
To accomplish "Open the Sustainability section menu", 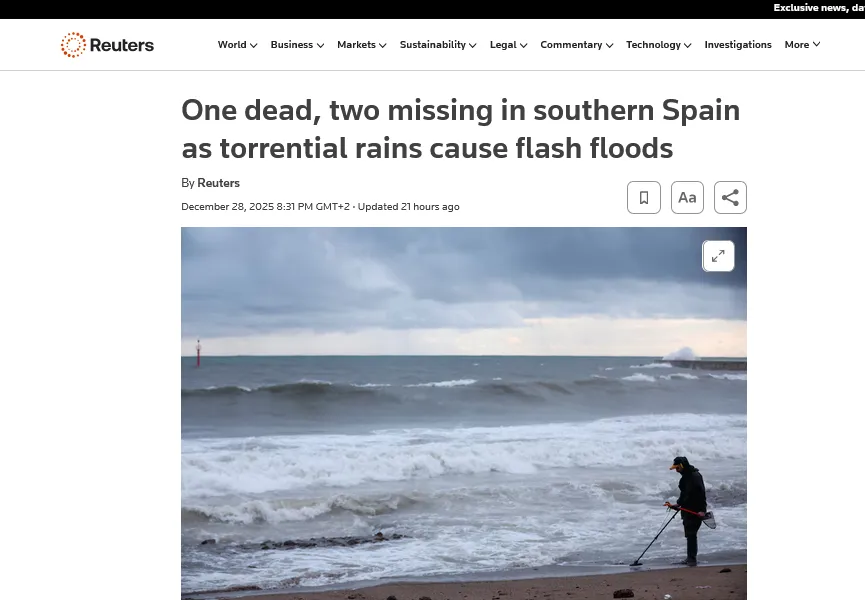I will 438,45.
